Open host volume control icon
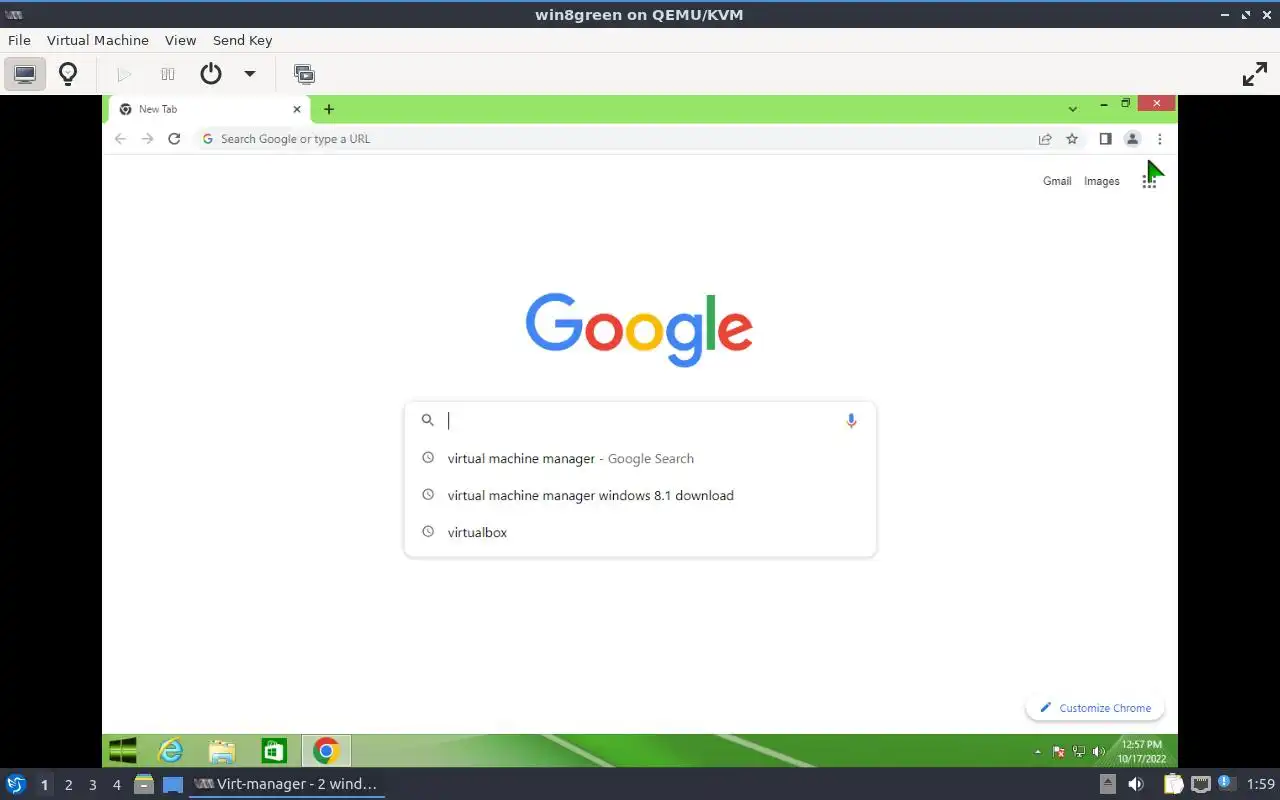 pos(1138,784)
